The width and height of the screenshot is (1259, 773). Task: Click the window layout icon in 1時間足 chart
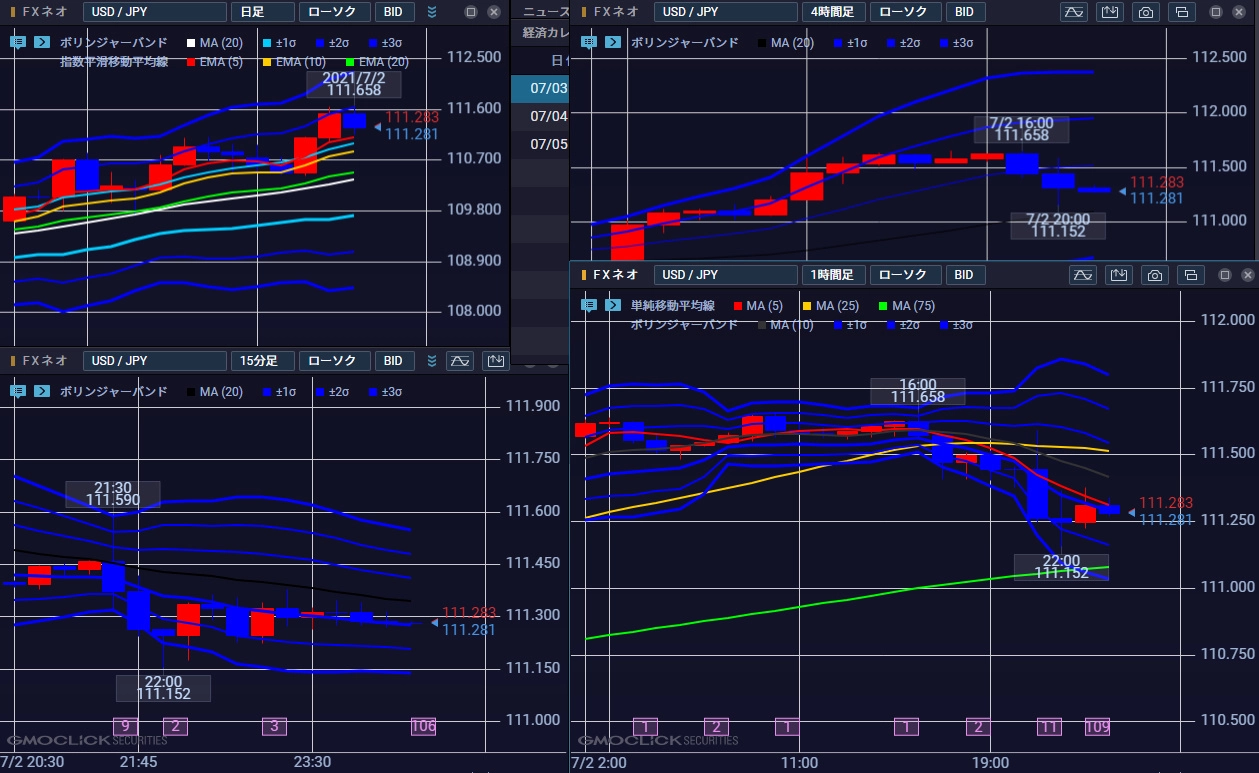1190,275
